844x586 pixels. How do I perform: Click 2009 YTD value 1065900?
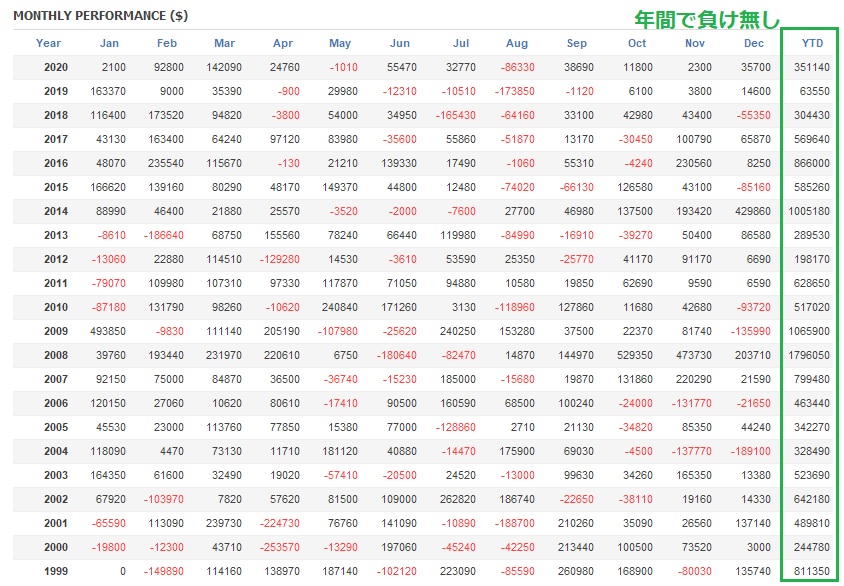(x=809, y=331)
